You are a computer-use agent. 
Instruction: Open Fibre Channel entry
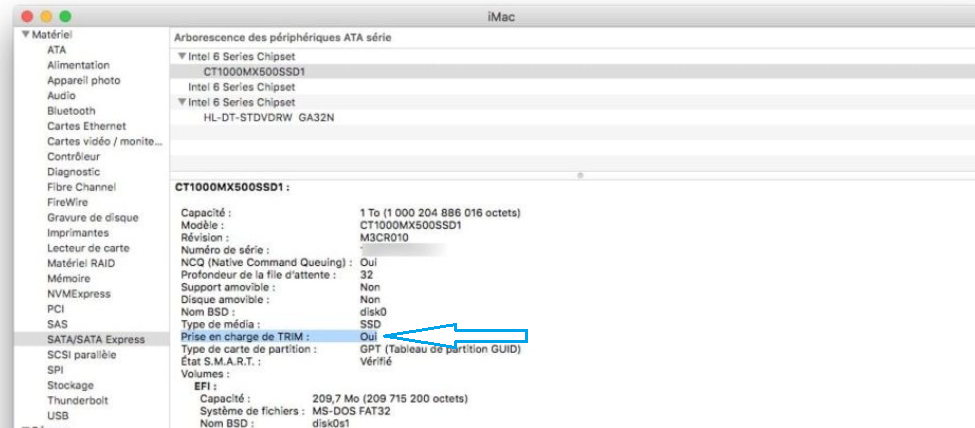[81, 187]
